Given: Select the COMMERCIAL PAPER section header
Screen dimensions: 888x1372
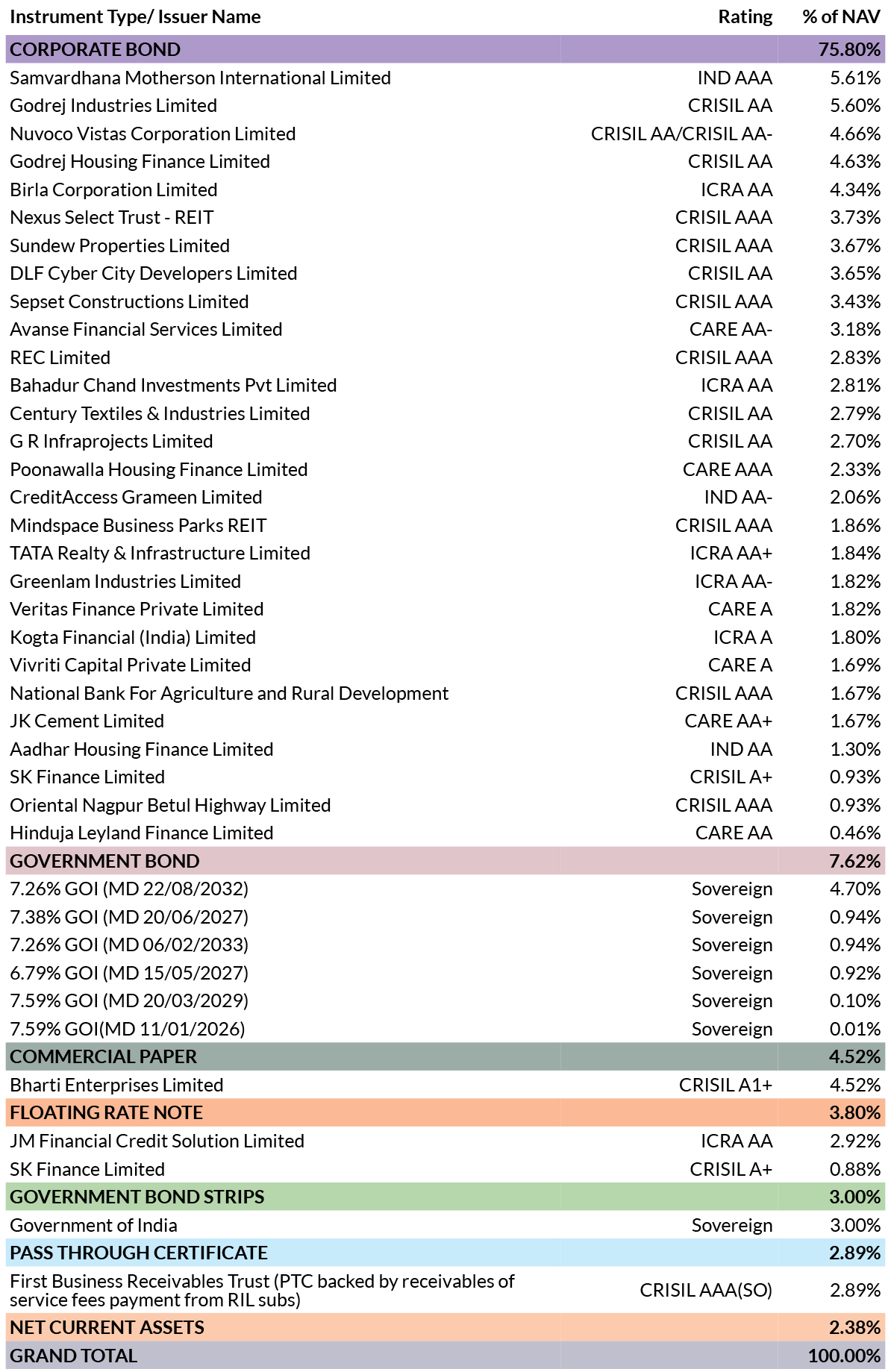Looking at the screenshot, I should (445, 1057).
